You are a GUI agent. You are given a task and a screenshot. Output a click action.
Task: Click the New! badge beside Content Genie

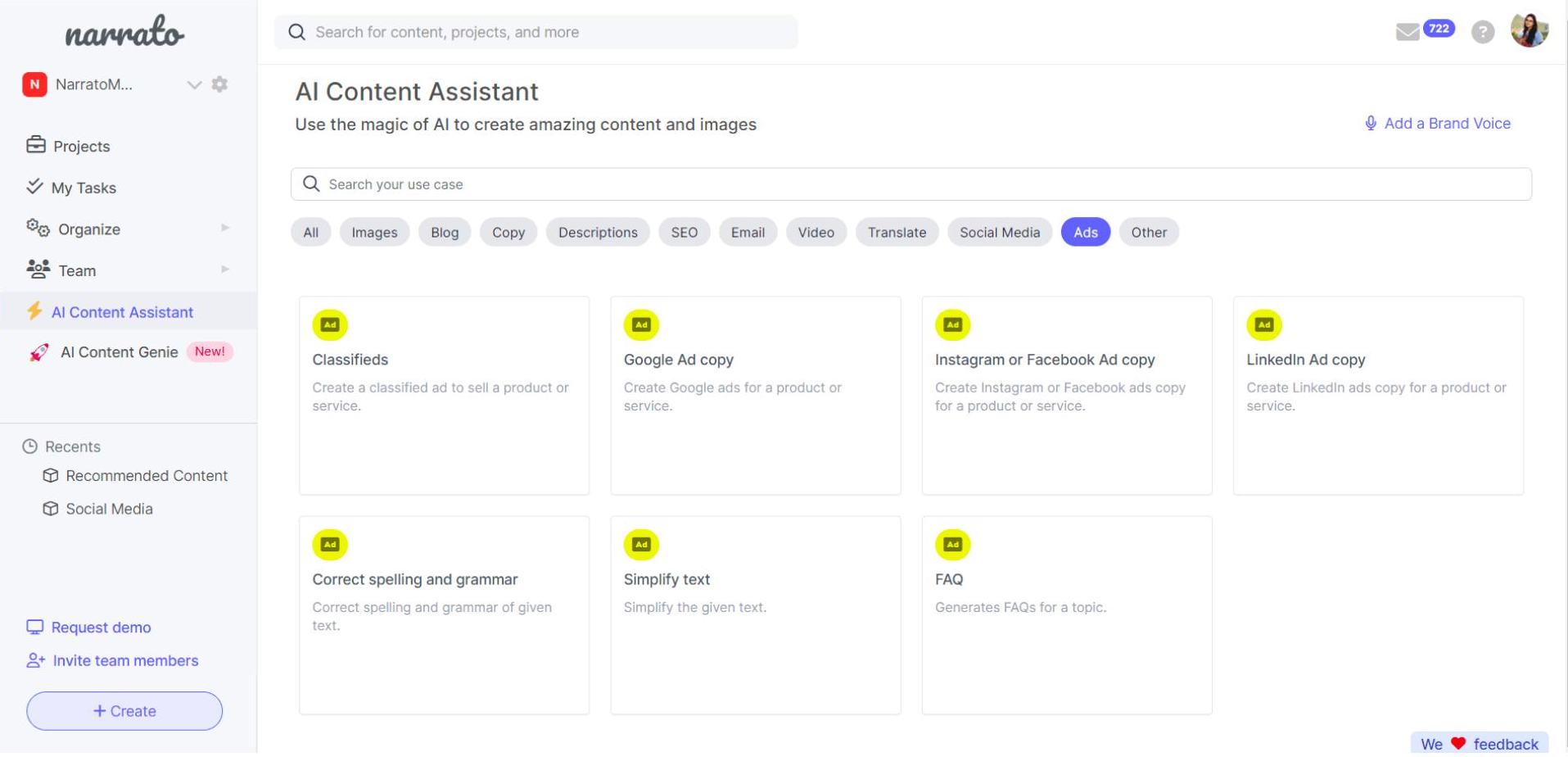[x=210, y=352]
